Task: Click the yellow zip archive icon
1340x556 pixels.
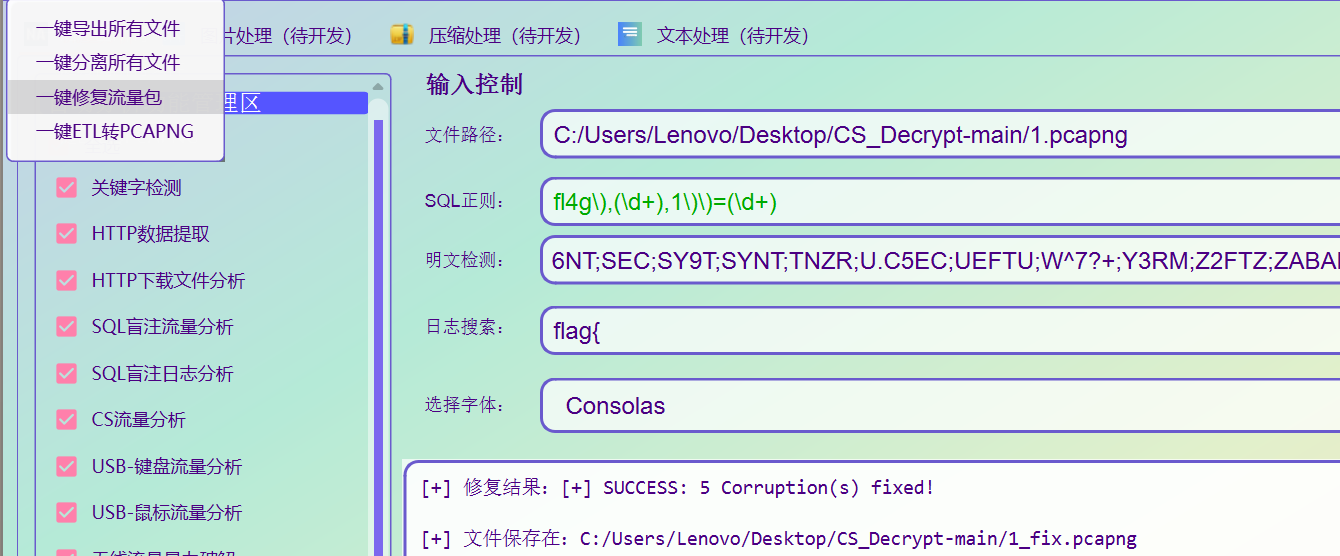Action: click(402, 35)
